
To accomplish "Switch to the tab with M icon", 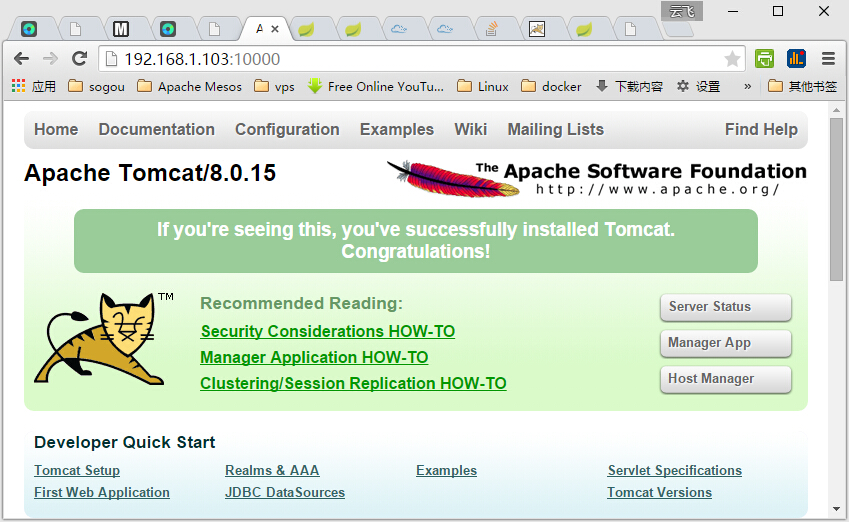I will [x=121, y=29].
